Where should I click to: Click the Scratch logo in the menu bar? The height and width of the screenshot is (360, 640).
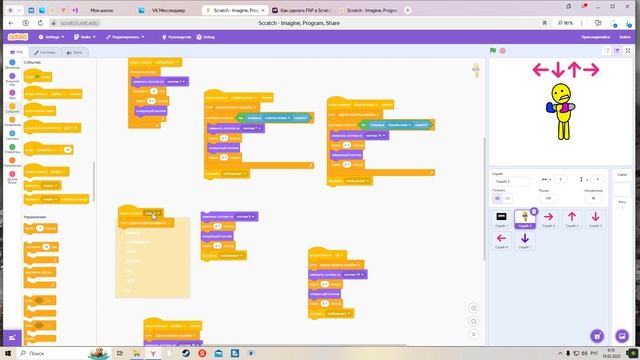[18, 37]
